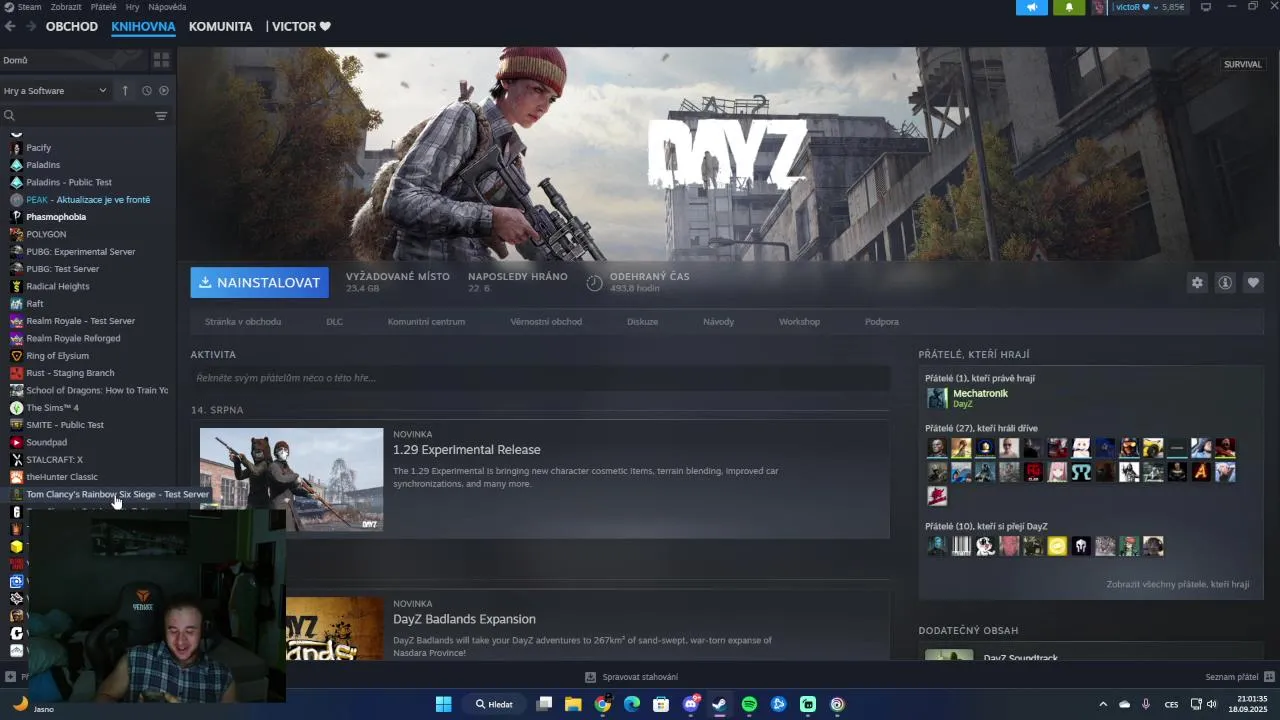1280x720 pixels.
Task: Open the announcements megaphone button
Action: (1032, 7)
